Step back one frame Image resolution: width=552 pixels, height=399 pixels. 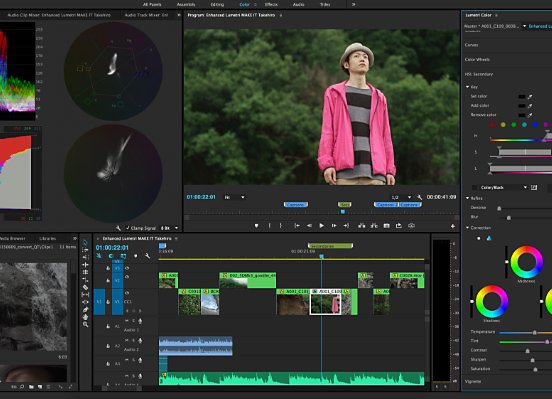click(x=309, y=226)
